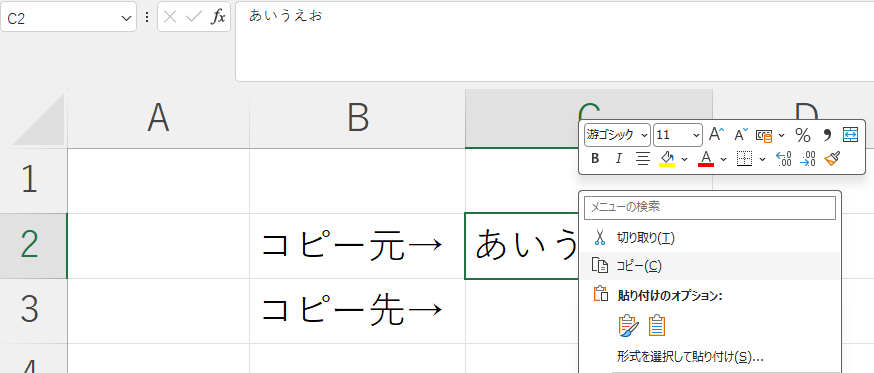Click the paste icon under paste options

pyautogui.click(x=628, y=326)
